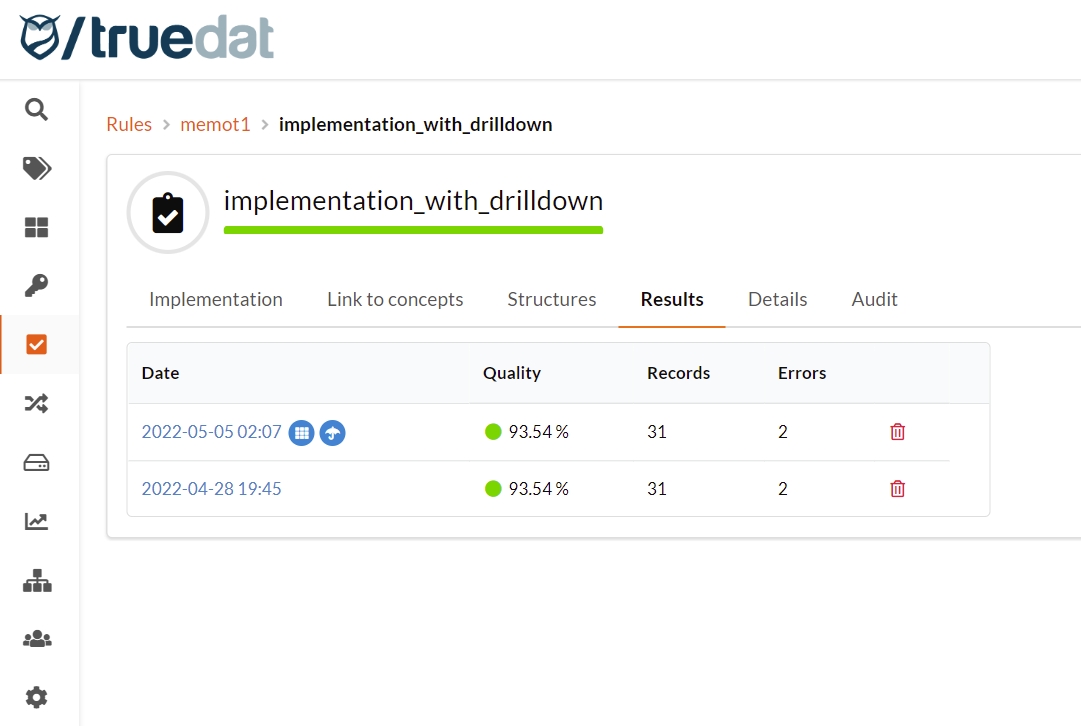Open the hierarchy sitemap sidebar icon
Viewport: 1081px width, 726px height.
click(37, 580)
